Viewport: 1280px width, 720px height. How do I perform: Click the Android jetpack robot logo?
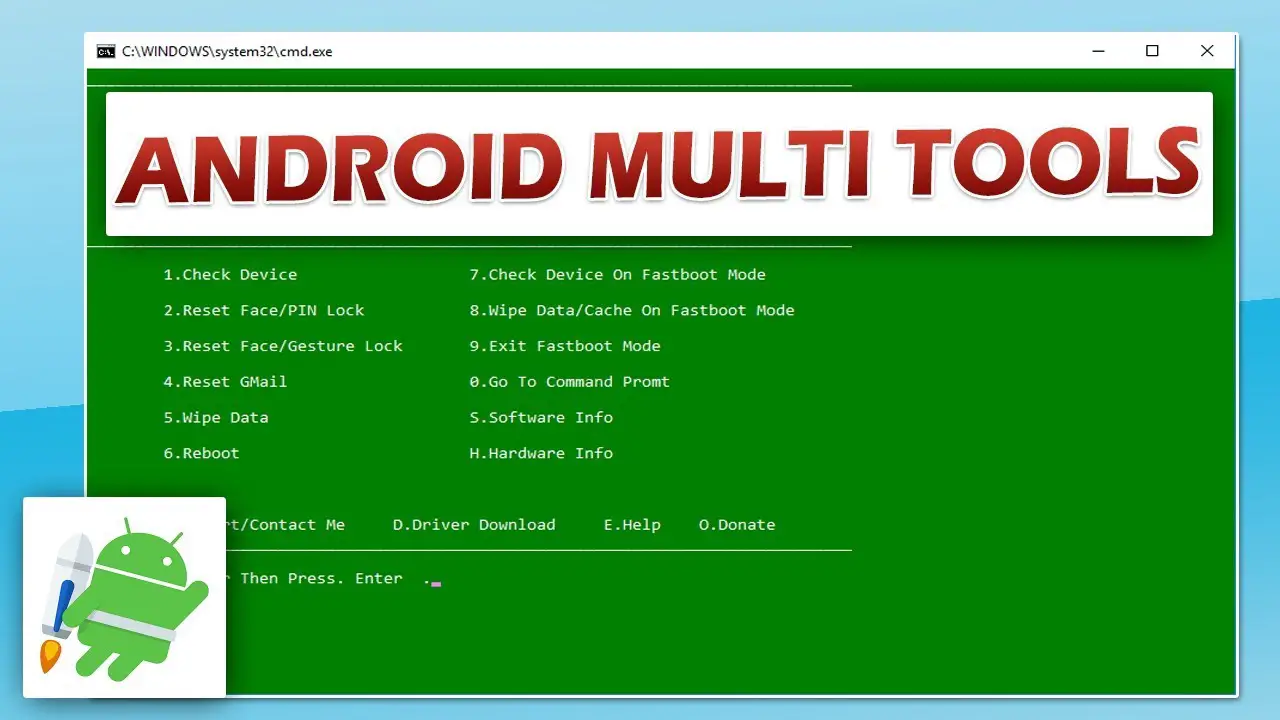124,597
